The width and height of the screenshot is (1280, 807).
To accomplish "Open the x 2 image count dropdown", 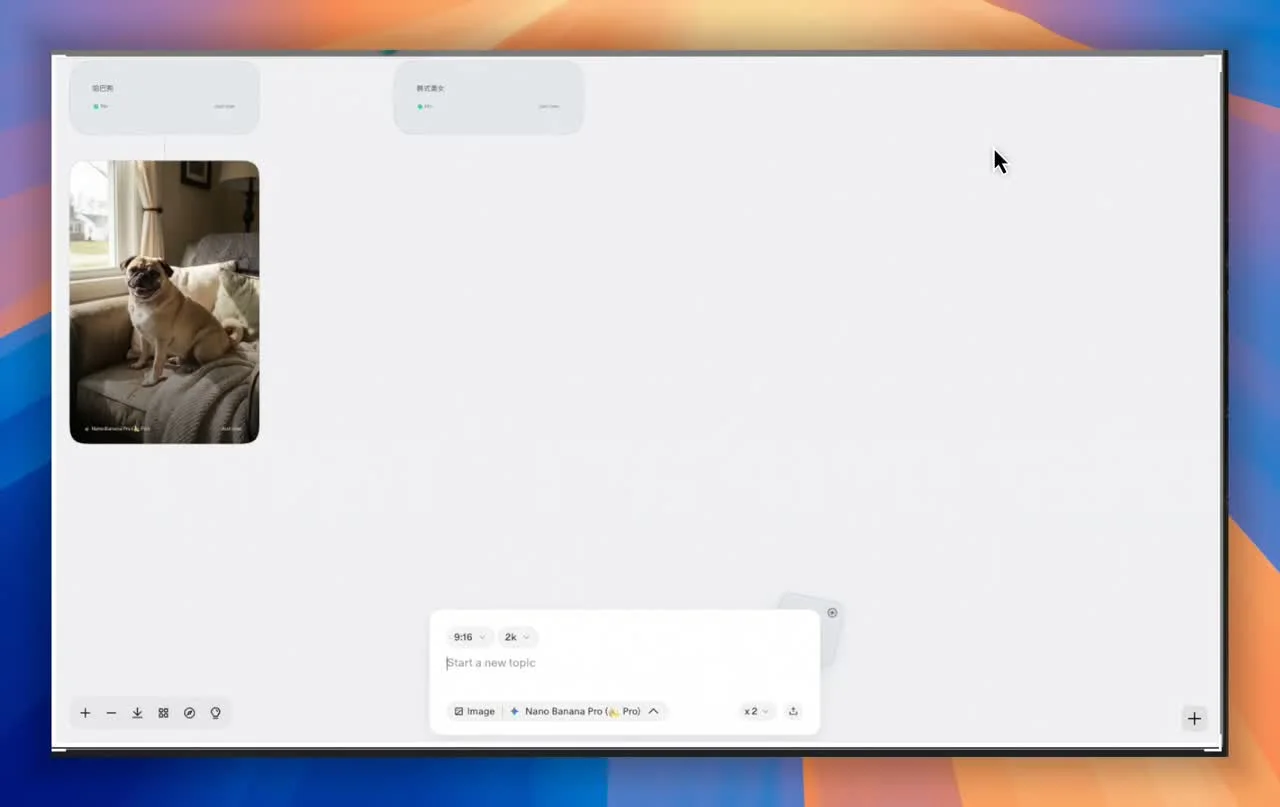I will pos(756,711).
